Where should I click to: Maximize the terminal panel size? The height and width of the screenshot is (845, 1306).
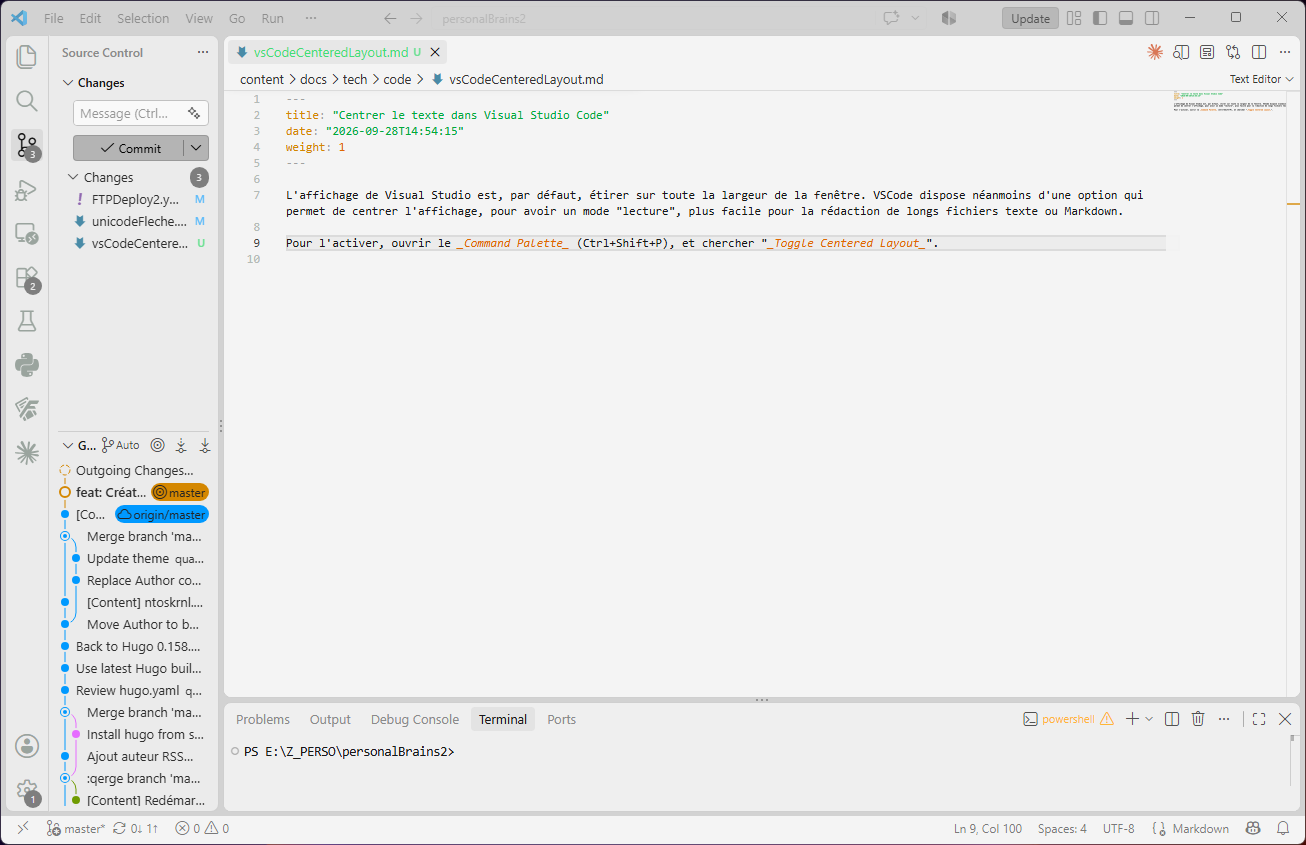click(x=1259, y=719)
